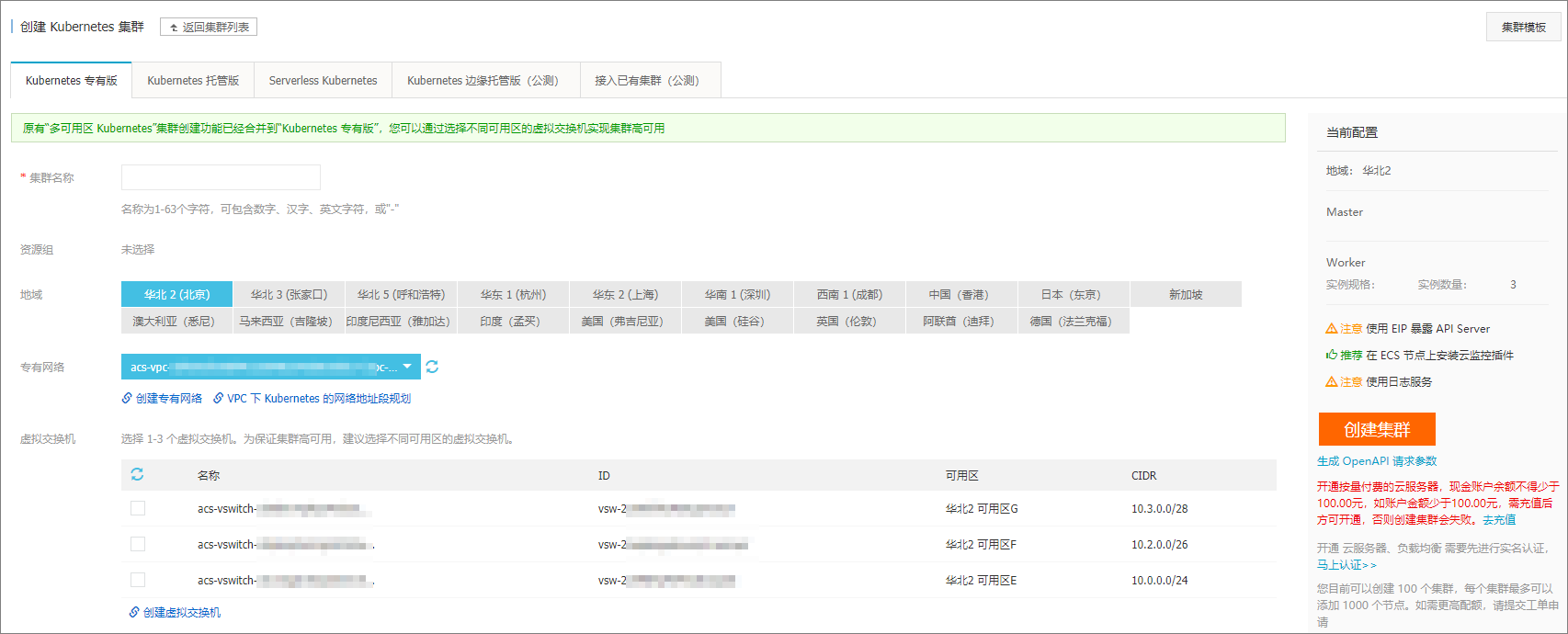Click CIDR value 10.2.0.0/26
This screenshot has width=1568, height=634.
pyautogui.click(x=1159, y=544)
